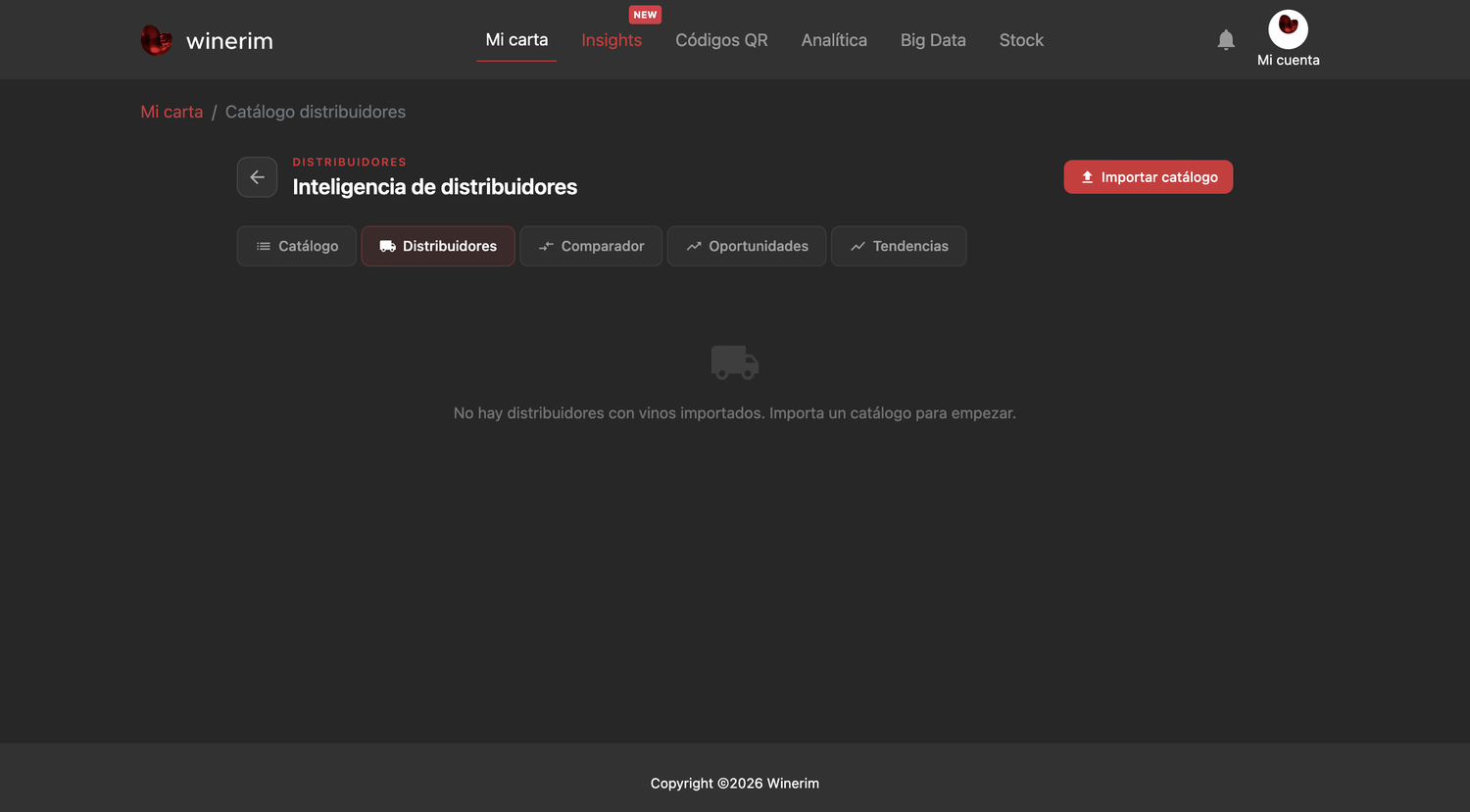Screen dimensions: 1470x812
Task: Go back with the arrow button
Action: click(x=257, y=177)
